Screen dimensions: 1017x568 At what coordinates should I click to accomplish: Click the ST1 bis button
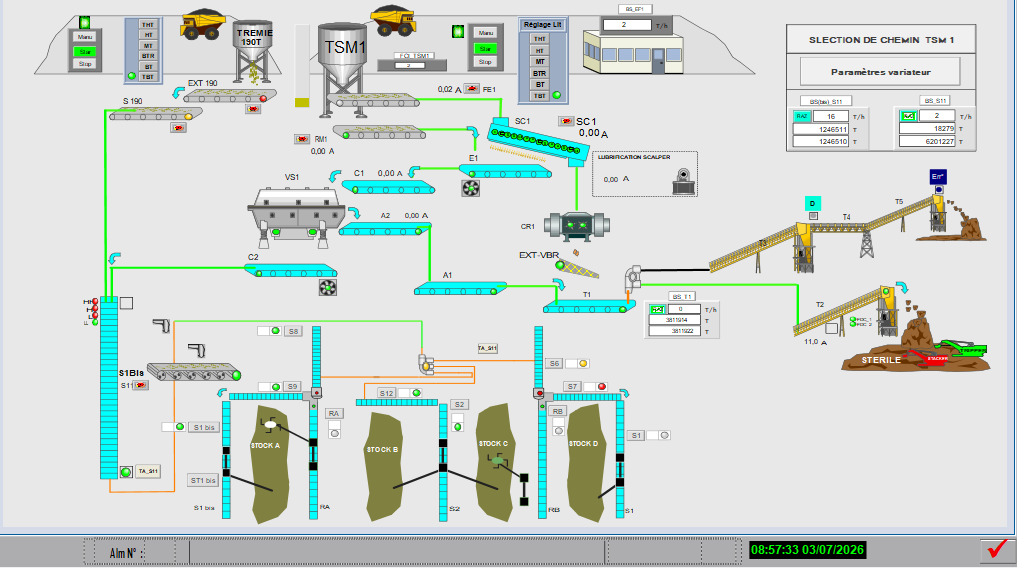coord(203,480)
